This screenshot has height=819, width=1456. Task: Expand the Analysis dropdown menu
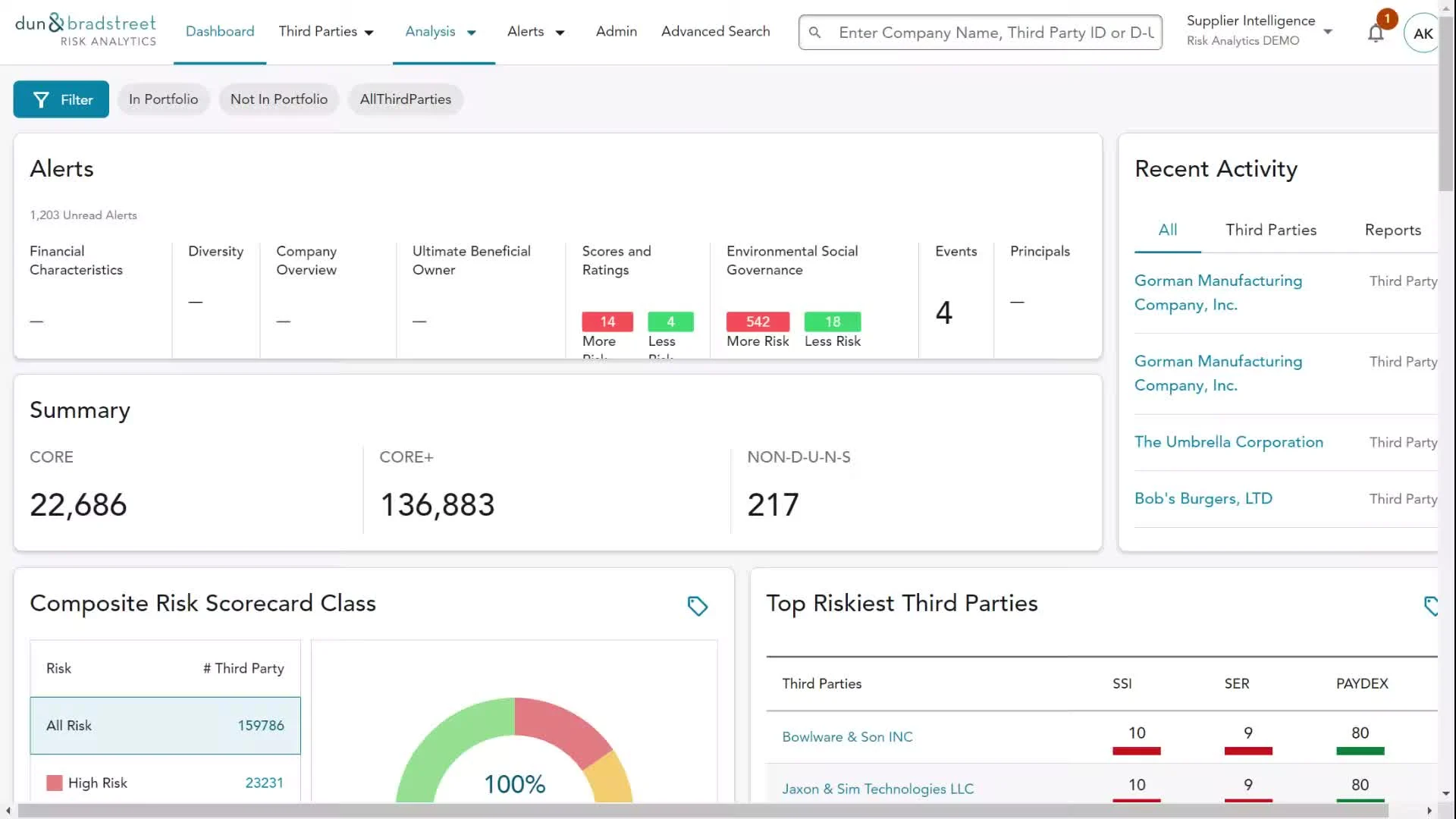pyautogui.click(x=441, y=32)
